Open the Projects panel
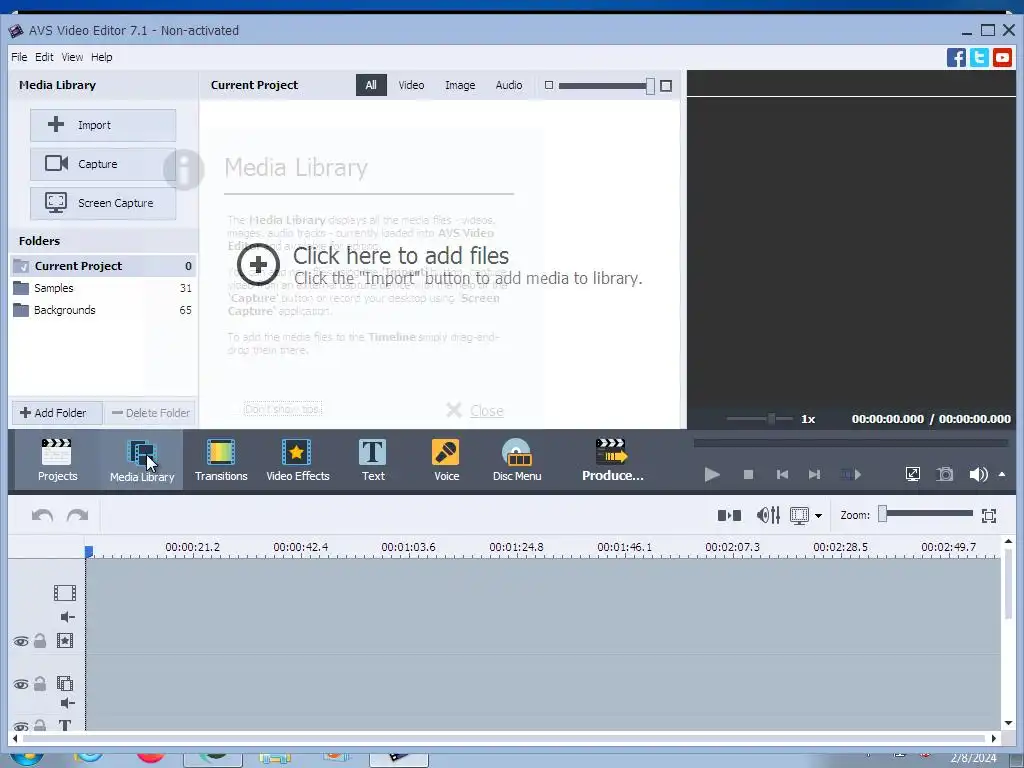1024x768 pixels. pyautogui.click(x=57, y=460)
